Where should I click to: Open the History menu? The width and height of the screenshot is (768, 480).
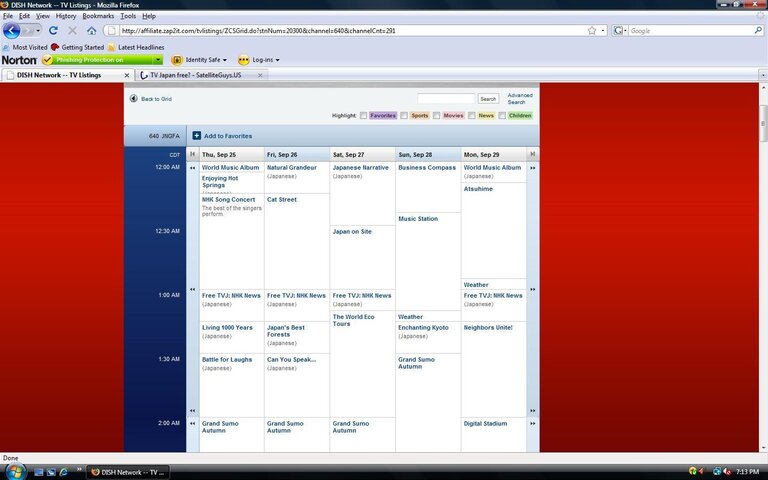point(66,16)
